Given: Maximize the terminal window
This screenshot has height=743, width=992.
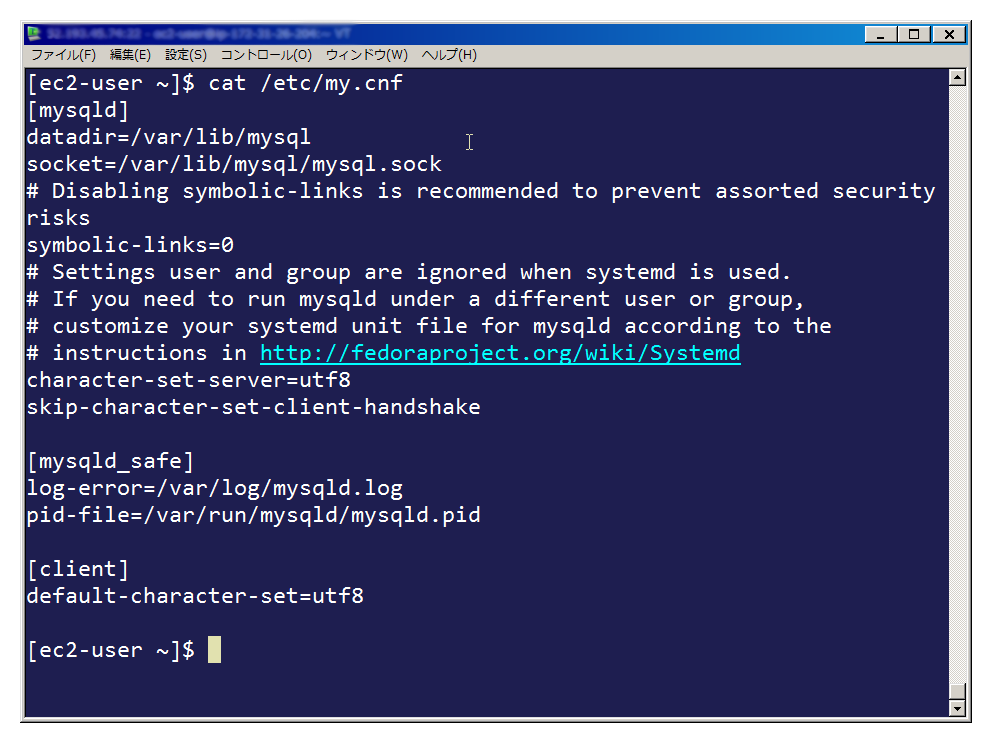Looking at the screenshot, I should (914, 34).
